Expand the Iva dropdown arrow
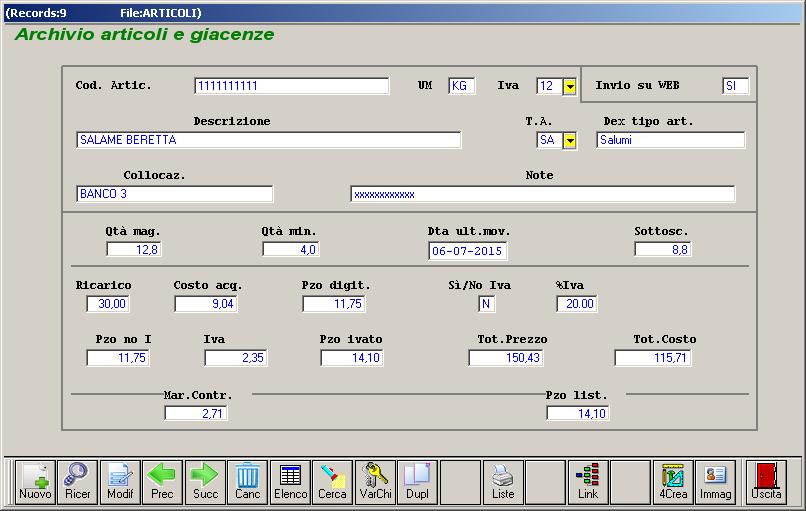 click(x=570, y=86)
